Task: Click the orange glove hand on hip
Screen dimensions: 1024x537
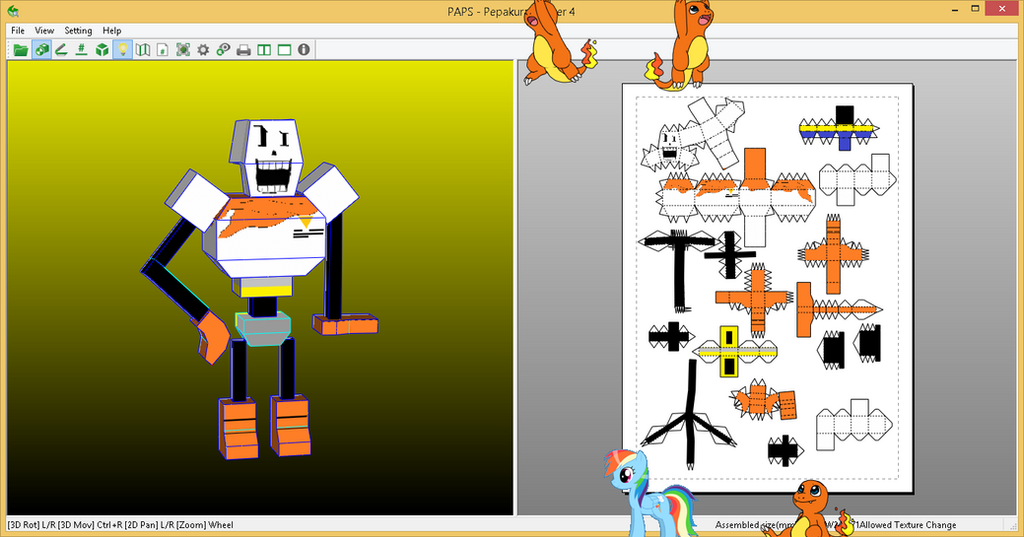Action: click(x=212, y=337)
